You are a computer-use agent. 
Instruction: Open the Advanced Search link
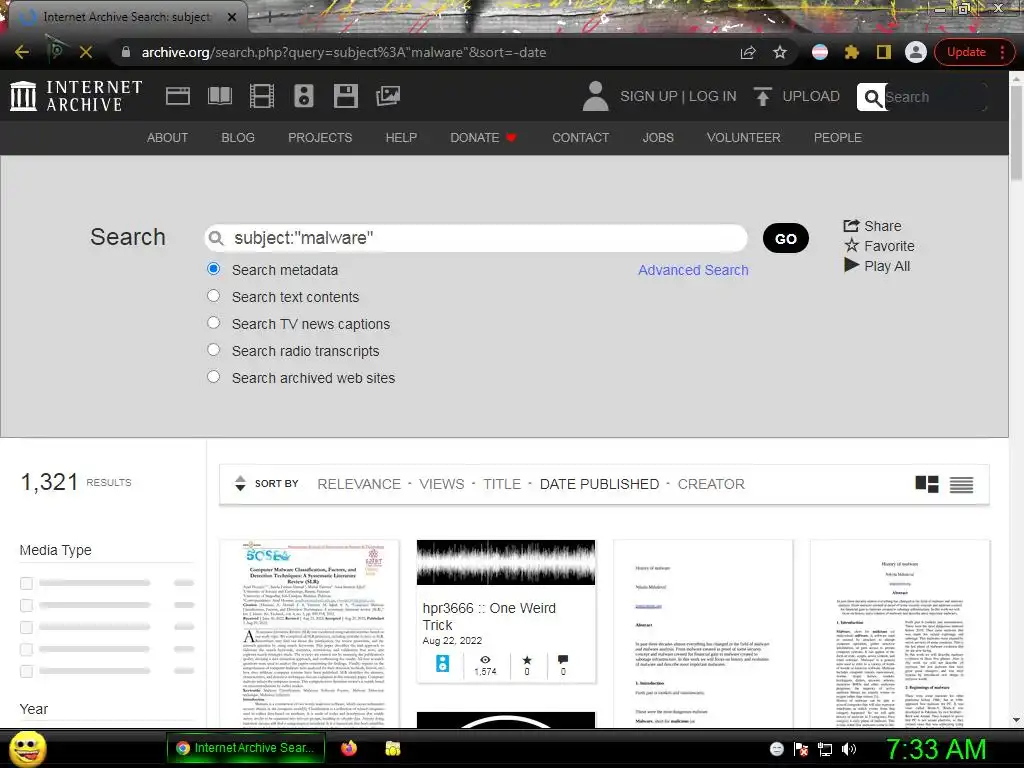click(693, 270)
